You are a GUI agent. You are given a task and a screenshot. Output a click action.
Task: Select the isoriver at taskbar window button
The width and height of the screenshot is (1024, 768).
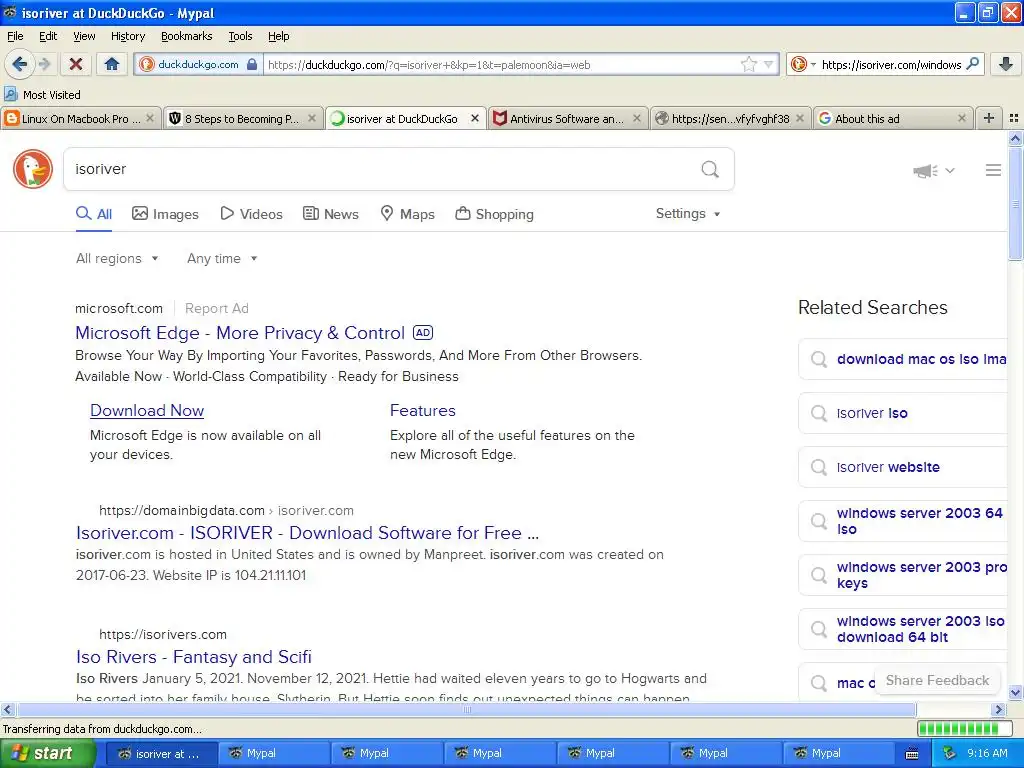159,754
